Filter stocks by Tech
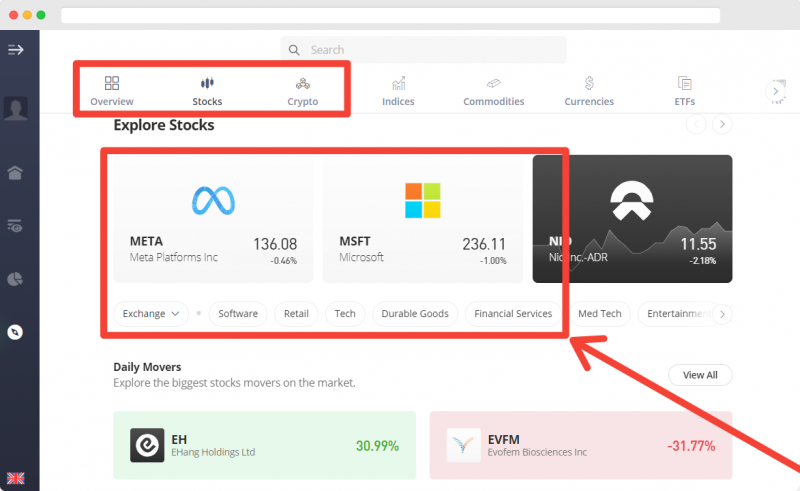The image size is (800, 491). (x=345, y=313)
